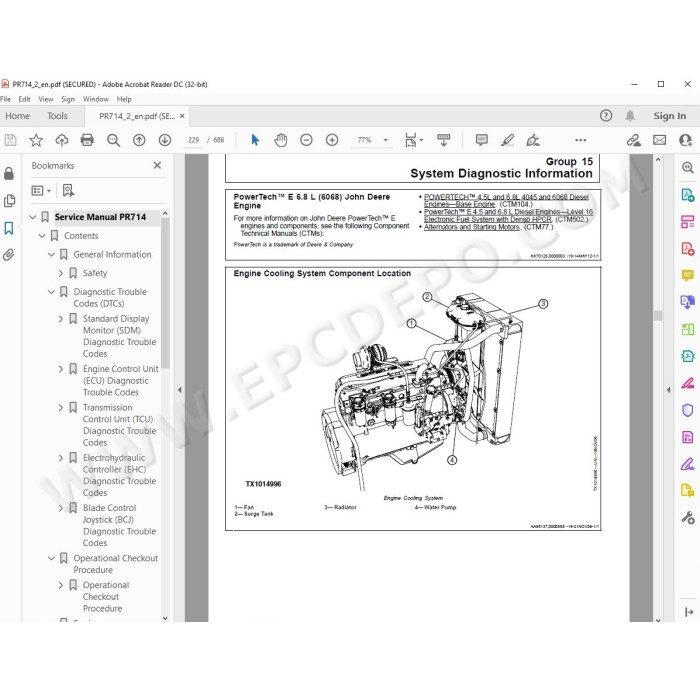Click the Sign In button

tap(670, 116)
